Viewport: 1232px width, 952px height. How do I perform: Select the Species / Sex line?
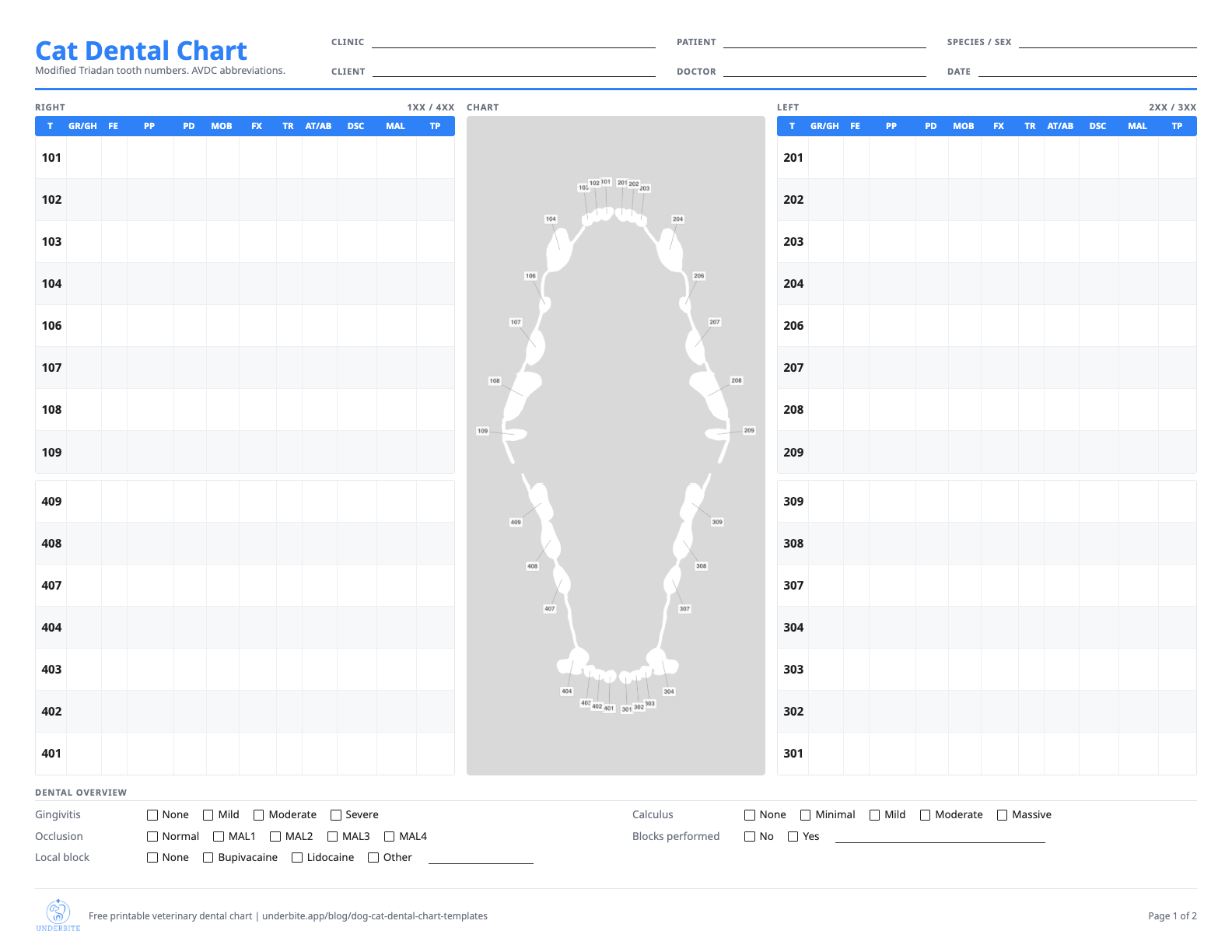coord(1108,43)
